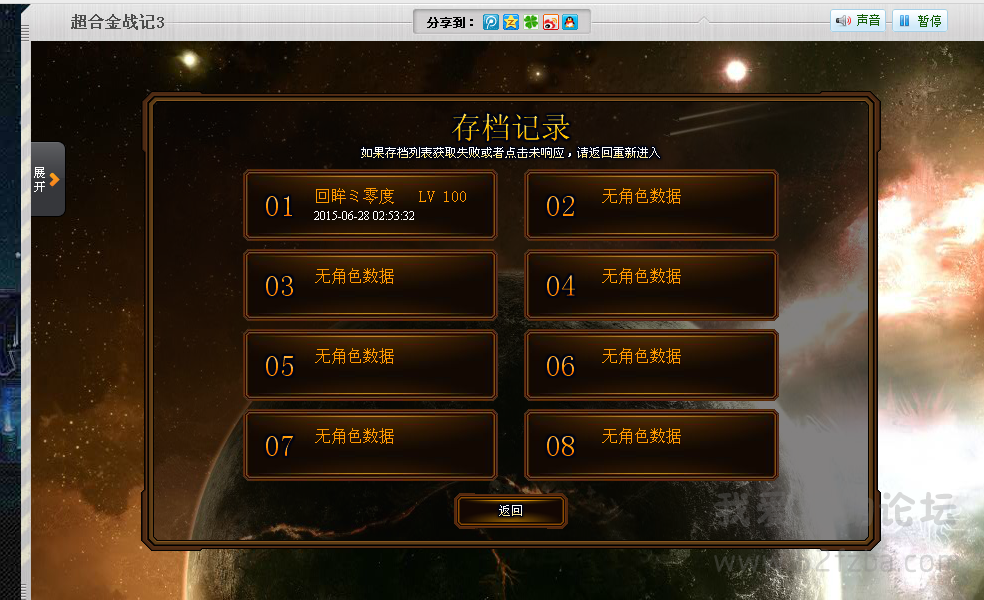Share to QQ penguin icon
The height and width of the screenshot is (600, 984).
point(570,22)
